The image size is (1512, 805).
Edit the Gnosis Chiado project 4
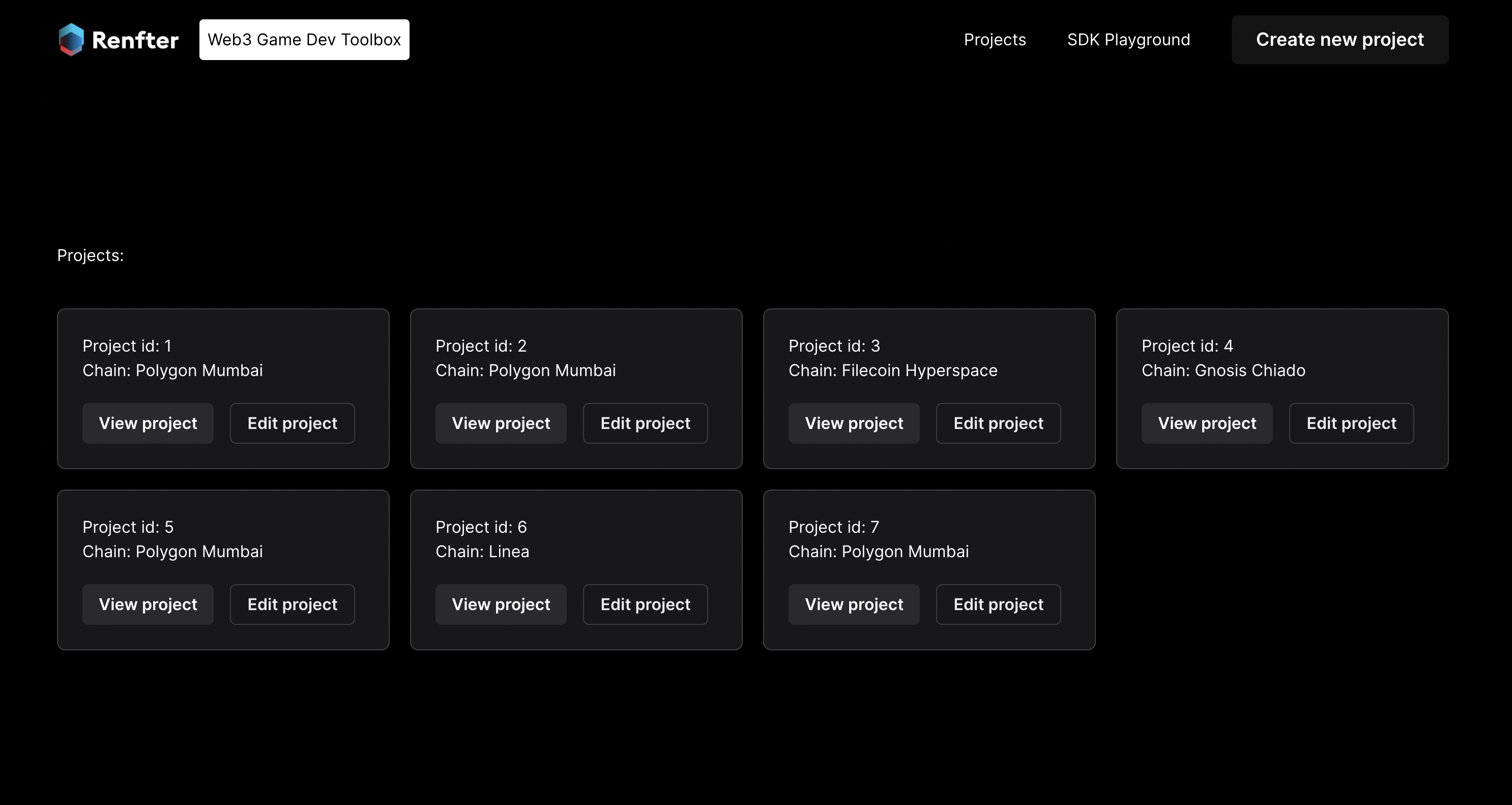pyautogui.click(x=1351, y=423)
